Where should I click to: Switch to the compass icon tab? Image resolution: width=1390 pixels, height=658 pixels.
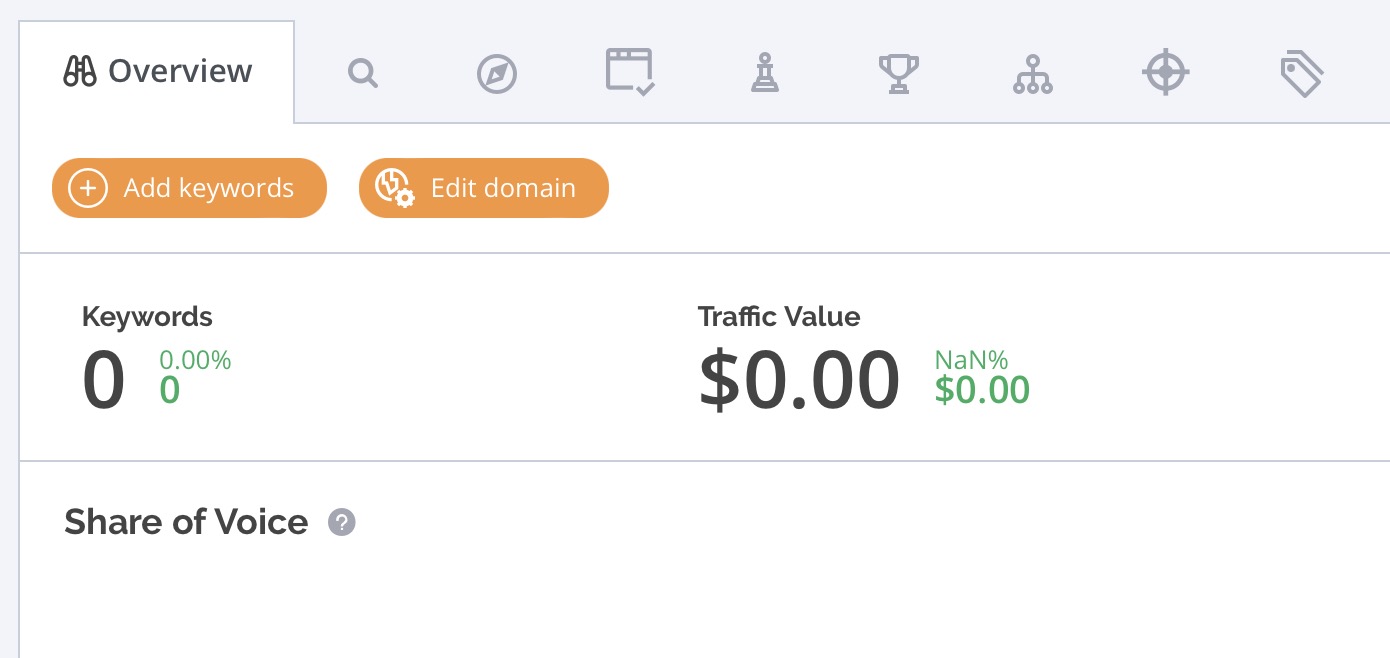pyautogui.click(x=497, y=74)
